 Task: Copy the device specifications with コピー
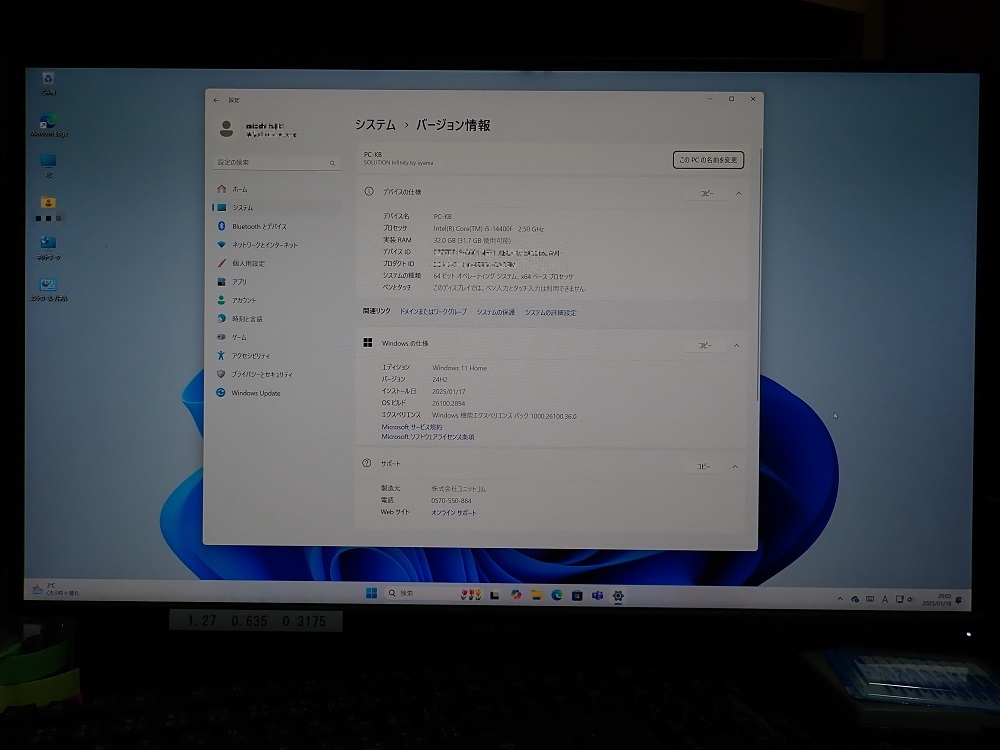pos(707,193)
